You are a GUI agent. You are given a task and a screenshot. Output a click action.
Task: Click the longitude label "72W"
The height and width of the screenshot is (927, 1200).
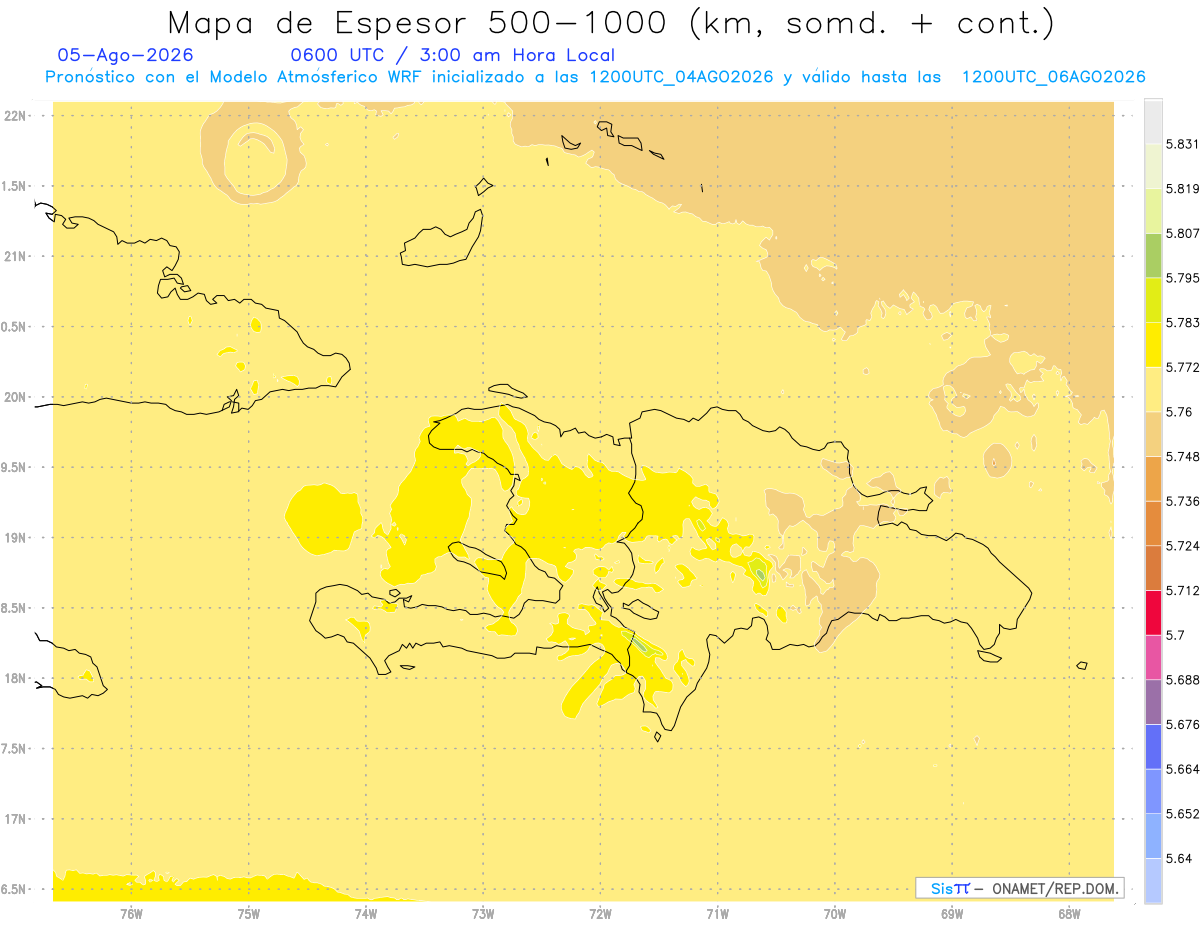[x=600, y=913]
